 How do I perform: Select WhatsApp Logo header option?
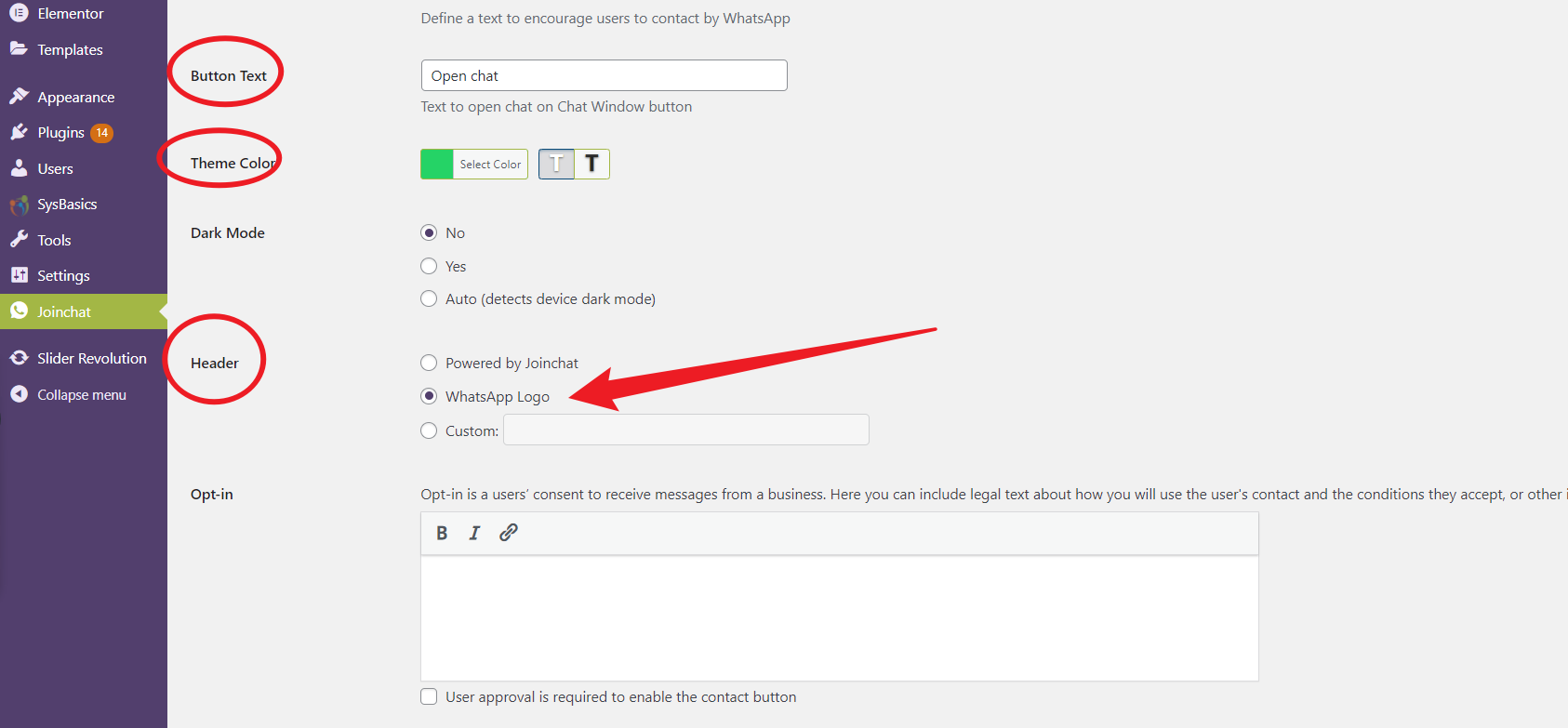429,396
